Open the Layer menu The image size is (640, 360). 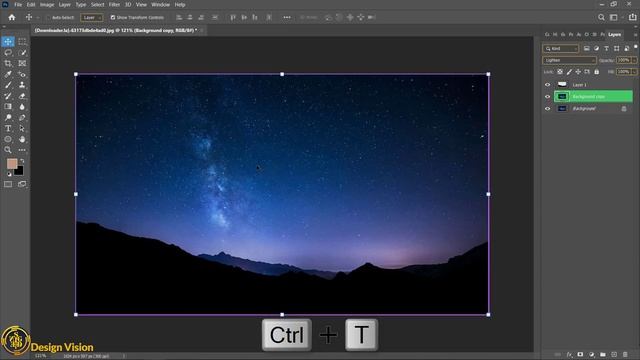click(64, 4)
